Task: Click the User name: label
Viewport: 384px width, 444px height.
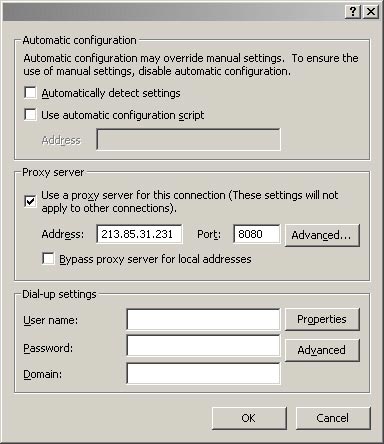Action: (50, 320)
